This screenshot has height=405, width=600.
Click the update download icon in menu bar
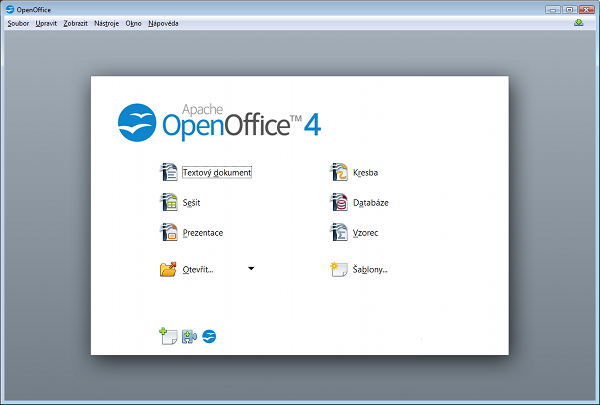pyautogui.click(x=579, y=23)
